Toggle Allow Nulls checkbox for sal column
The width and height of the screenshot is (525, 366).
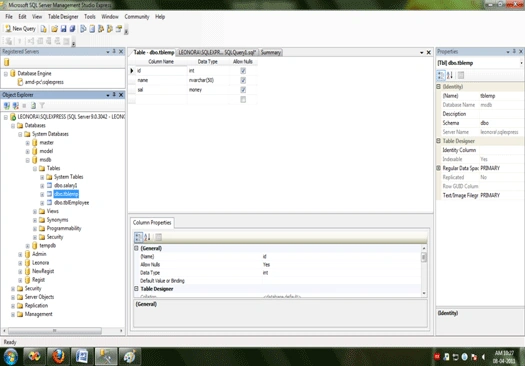point(243,90)
